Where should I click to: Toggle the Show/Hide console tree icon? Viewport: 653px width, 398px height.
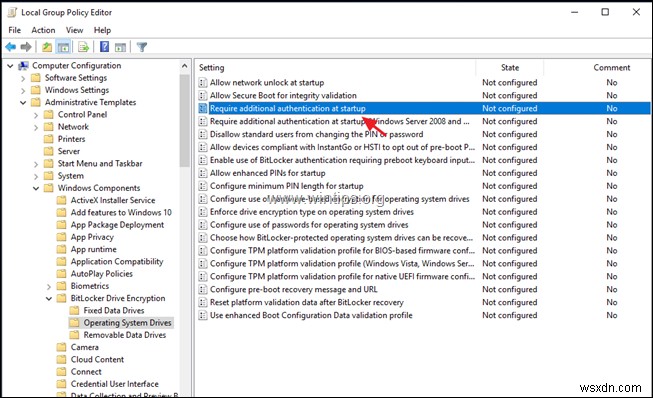tap(63, 47)
